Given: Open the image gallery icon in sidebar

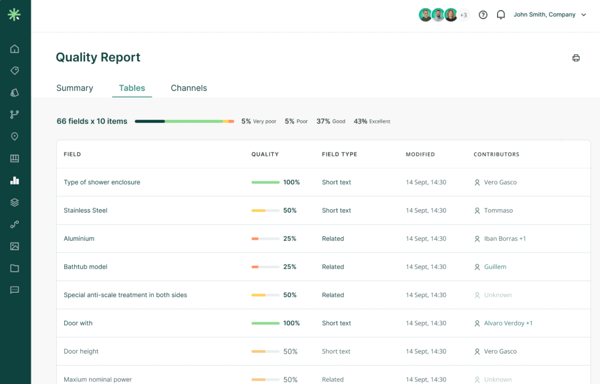Looking at the screenshot, I should coord(15,246).
